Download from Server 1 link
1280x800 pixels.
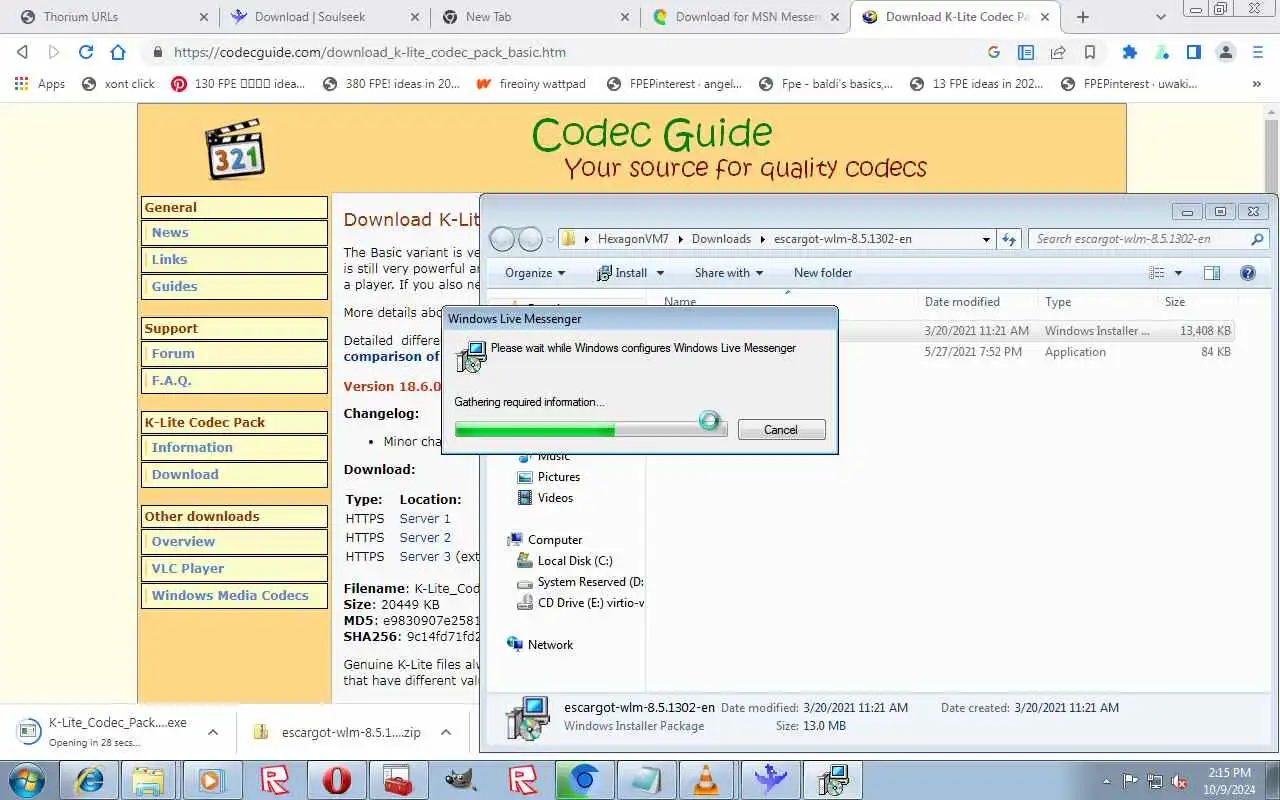click(425, 519)
